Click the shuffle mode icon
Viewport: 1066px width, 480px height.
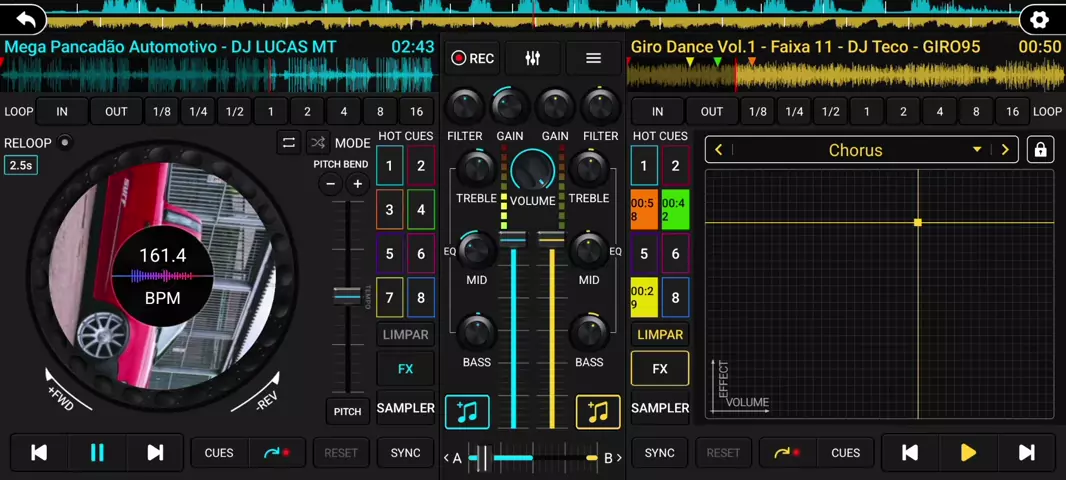pyautogui.click(x=318, y=143)
